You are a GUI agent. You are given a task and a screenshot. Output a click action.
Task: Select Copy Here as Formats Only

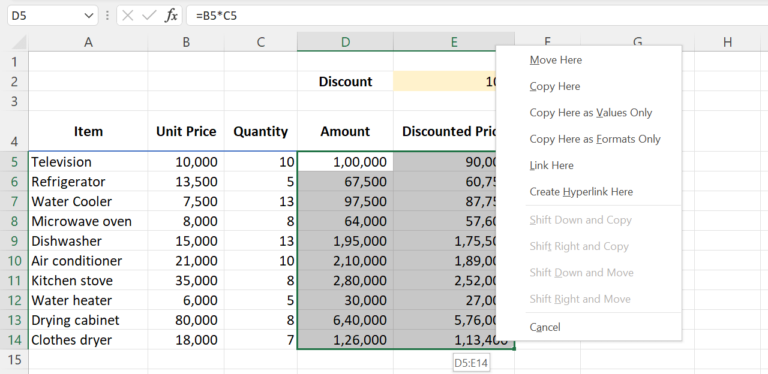(595, 139)
